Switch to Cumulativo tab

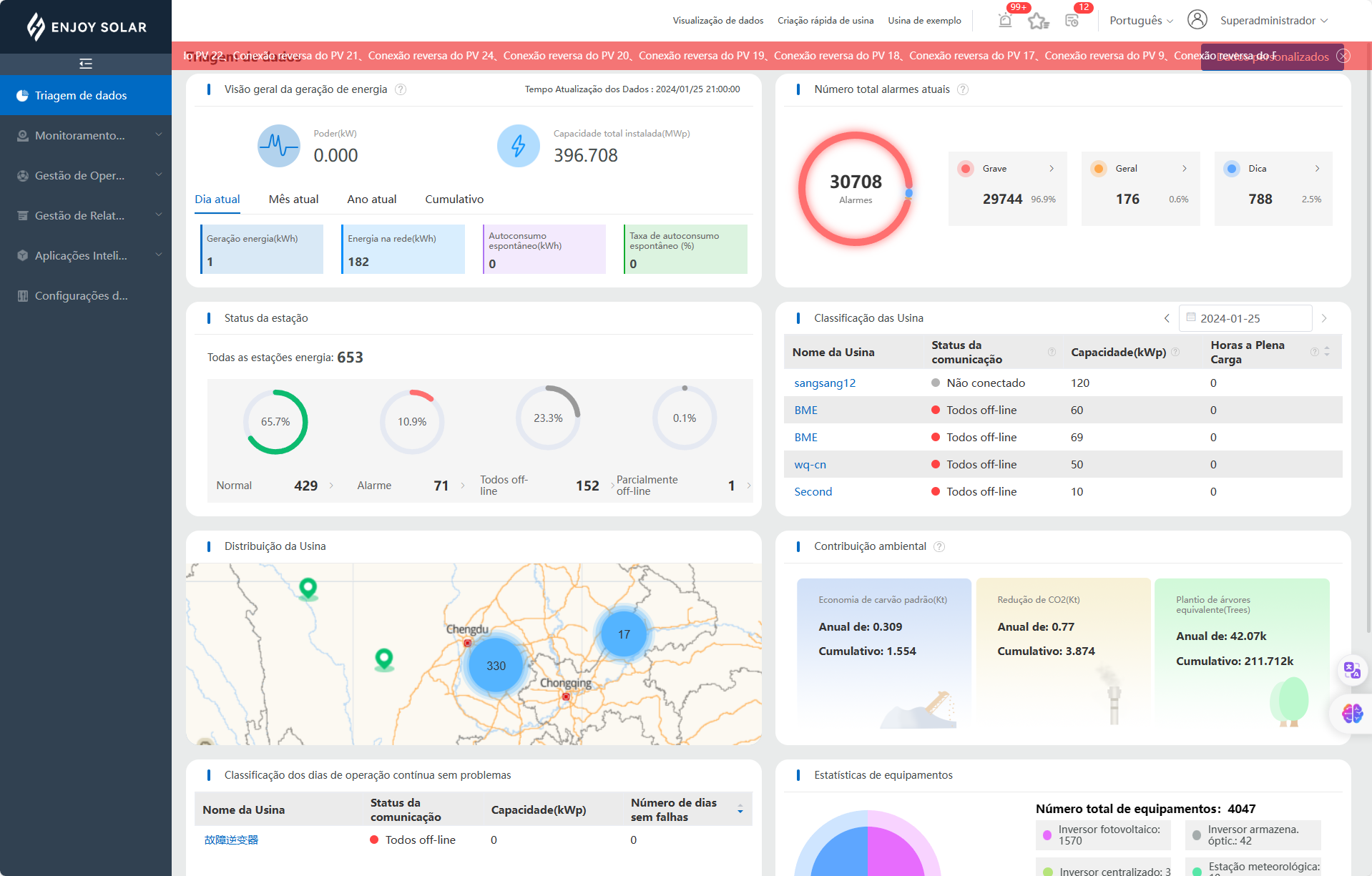point(454,200)
